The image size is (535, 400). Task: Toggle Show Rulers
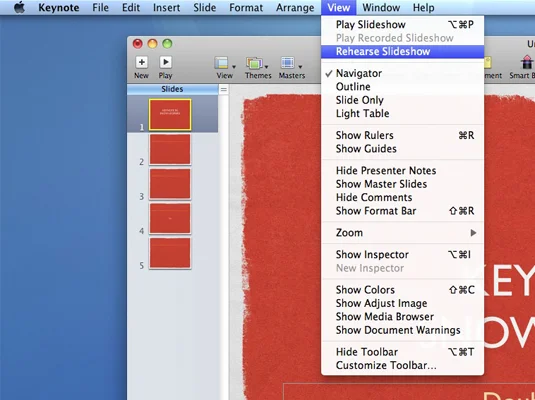pos(403,135)
